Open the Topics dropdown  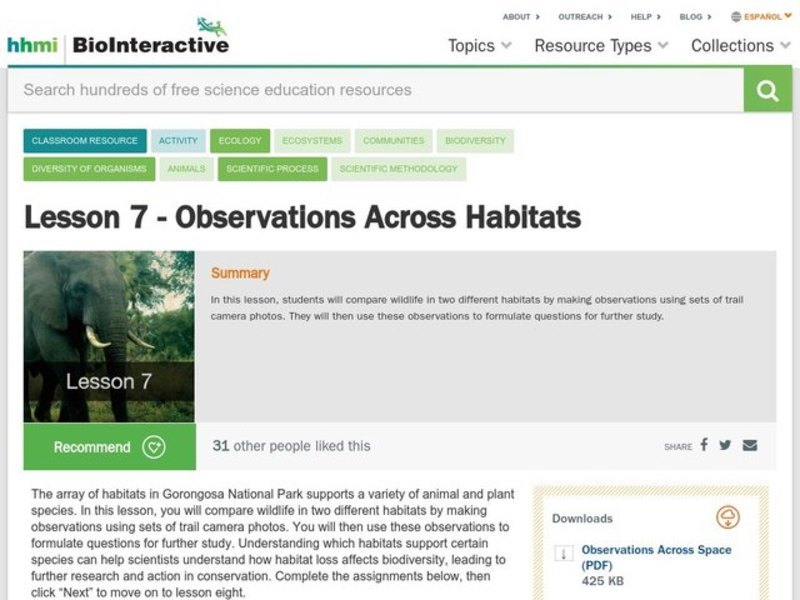click(478, 46)
